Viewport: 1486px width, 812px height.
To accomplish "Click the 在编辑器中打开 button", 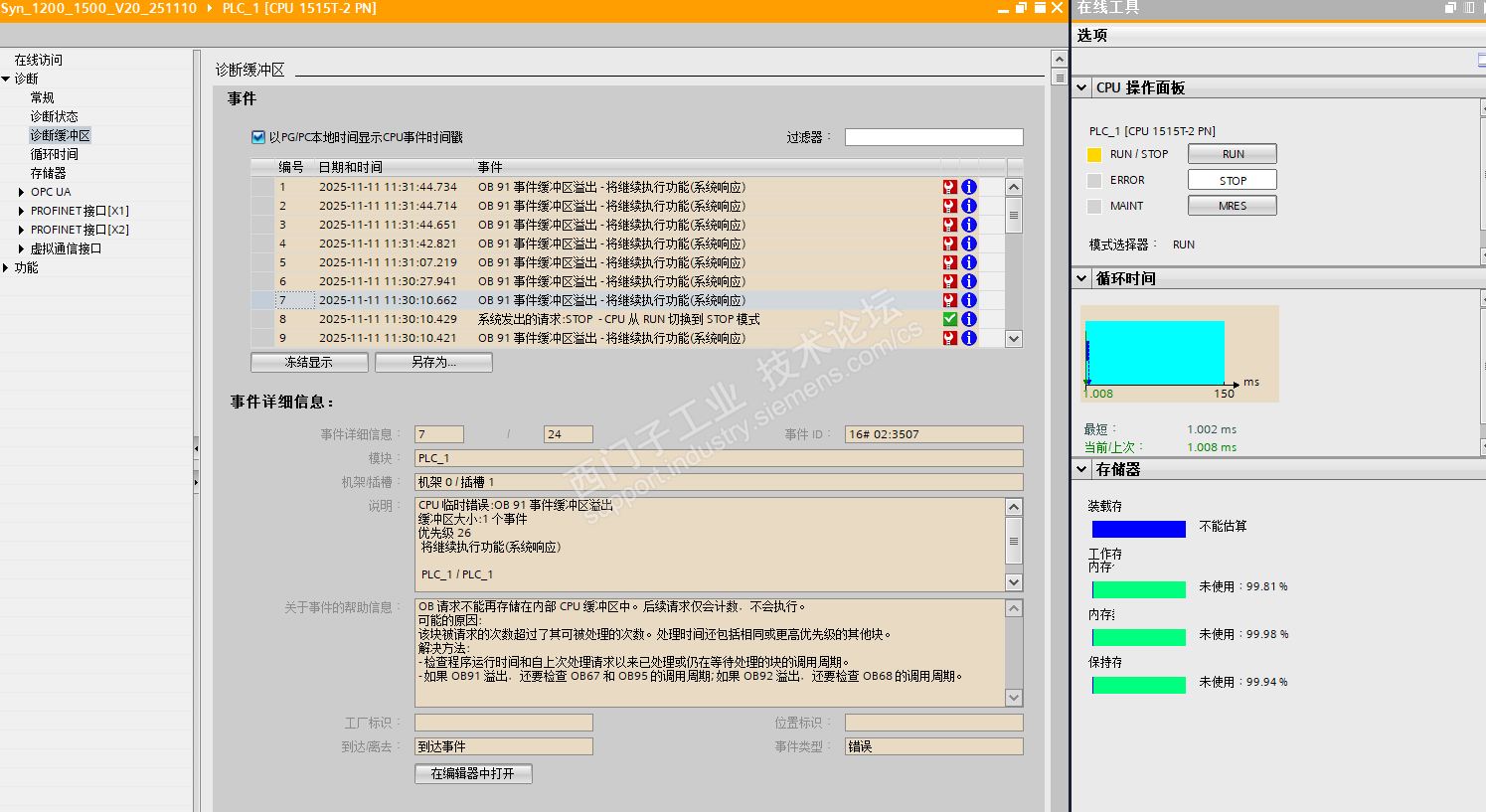I will point(473,773).
